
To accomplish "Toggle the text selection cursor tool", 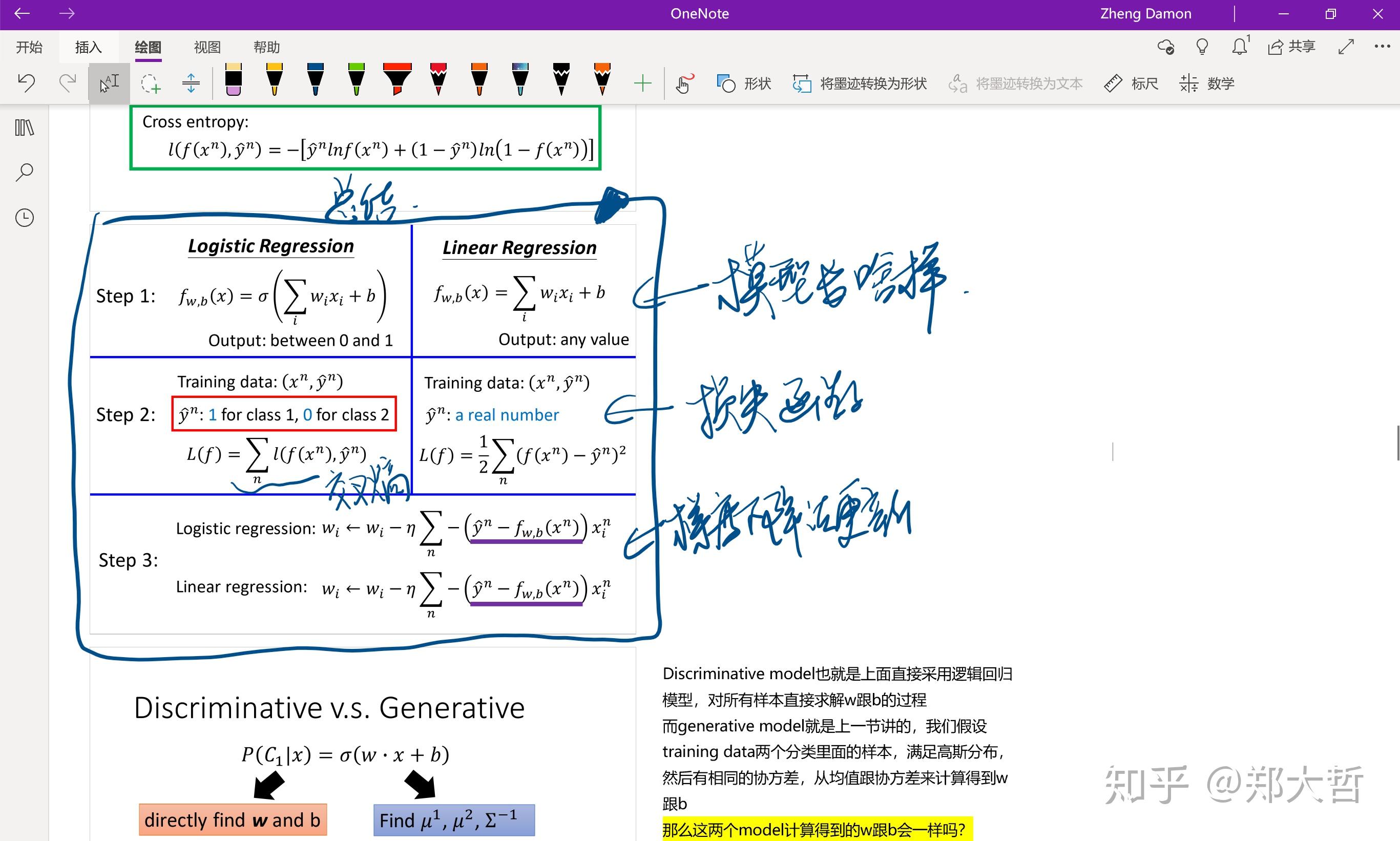I will pyautogui.click(x=108, y=83).
